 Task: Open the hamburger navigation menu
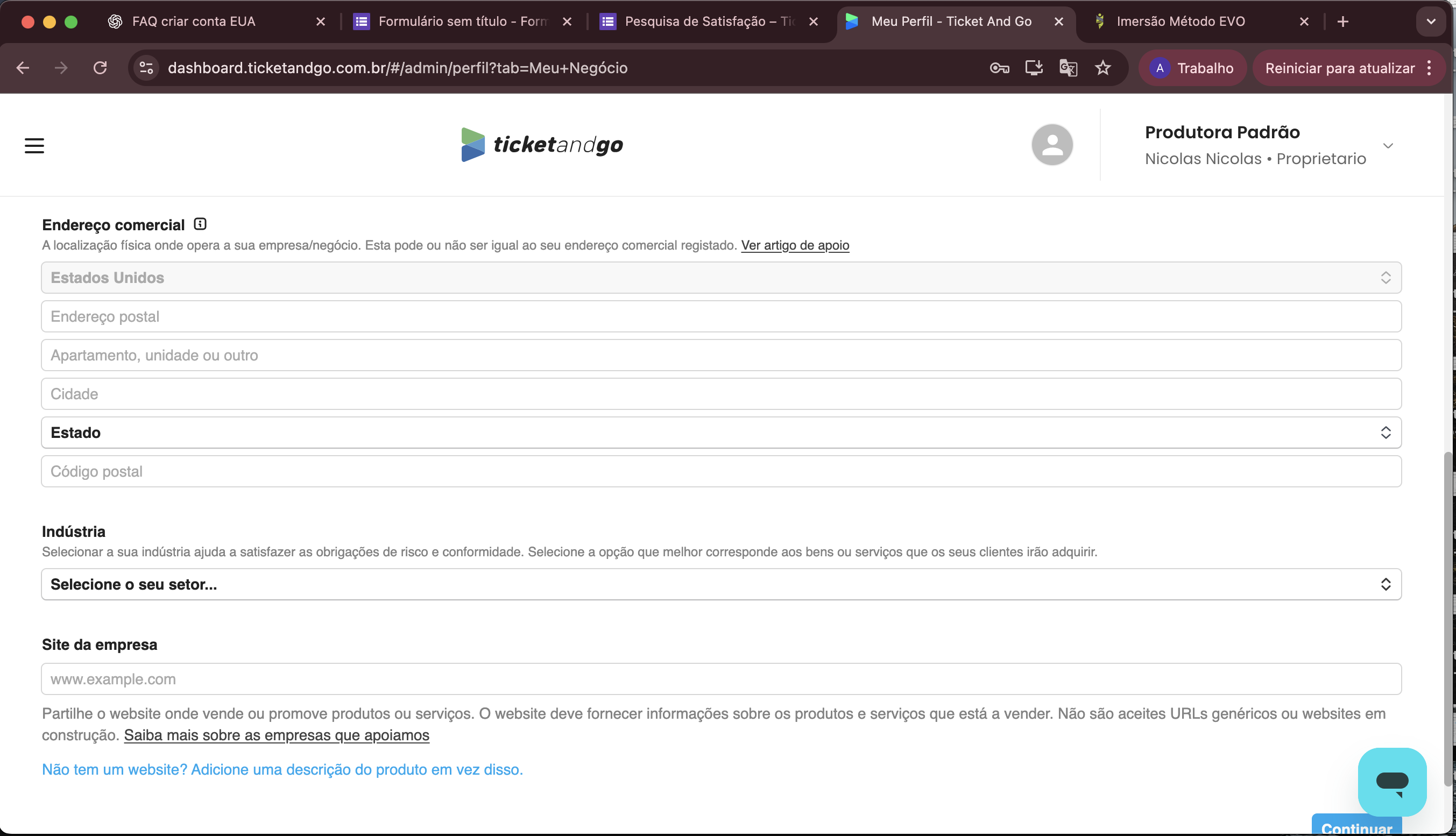coord(34,145)
